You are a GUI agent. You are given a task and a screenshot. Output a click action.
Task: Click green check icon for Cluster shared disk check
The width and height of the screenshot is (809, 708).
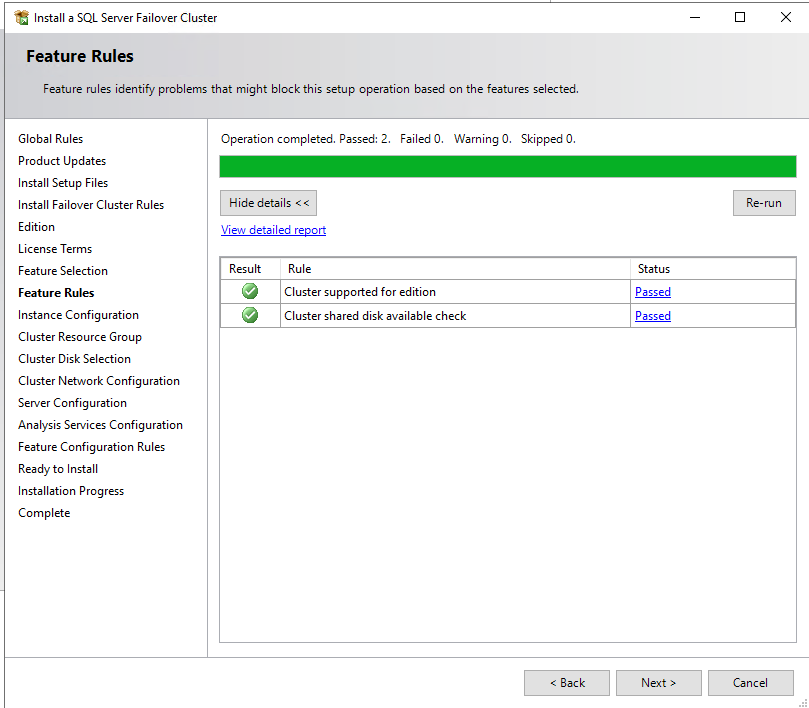(x=250, y=315)
